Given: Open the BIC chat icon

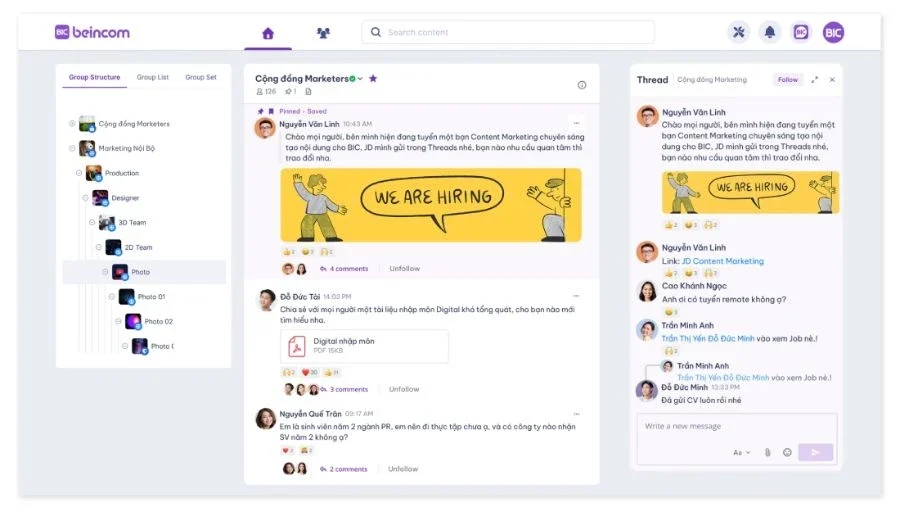Looking at the screenshot, I should click(801, 32).
